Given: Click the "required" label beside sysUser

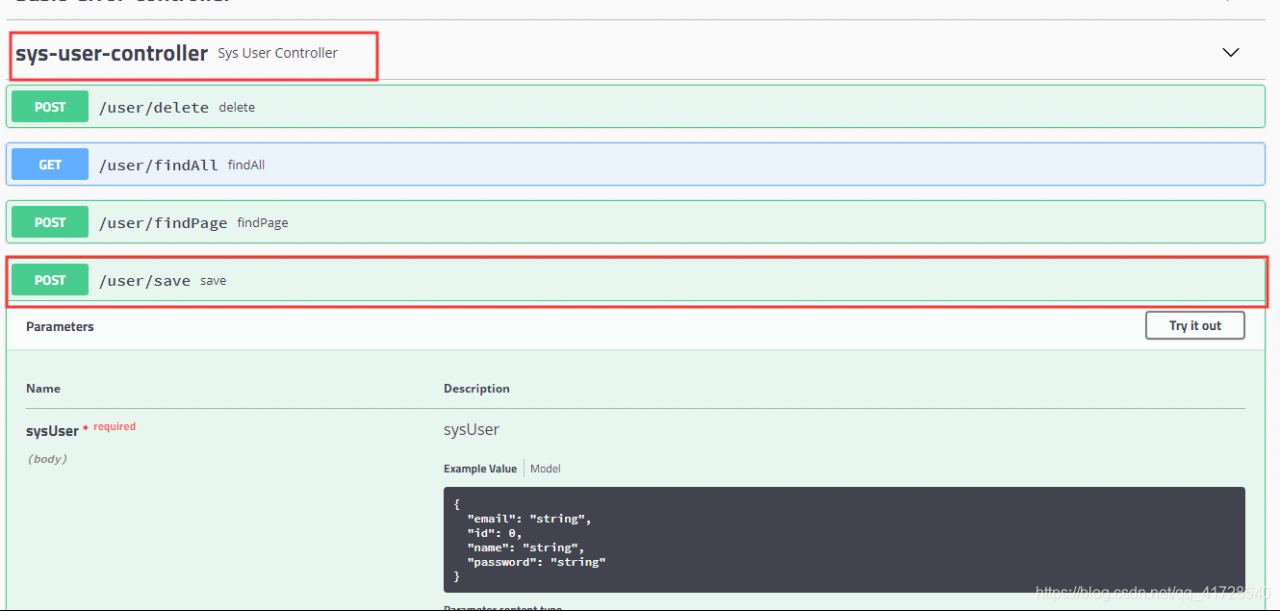Looking at the screenshot, I should pyautogui.click(x=115, y=427).
